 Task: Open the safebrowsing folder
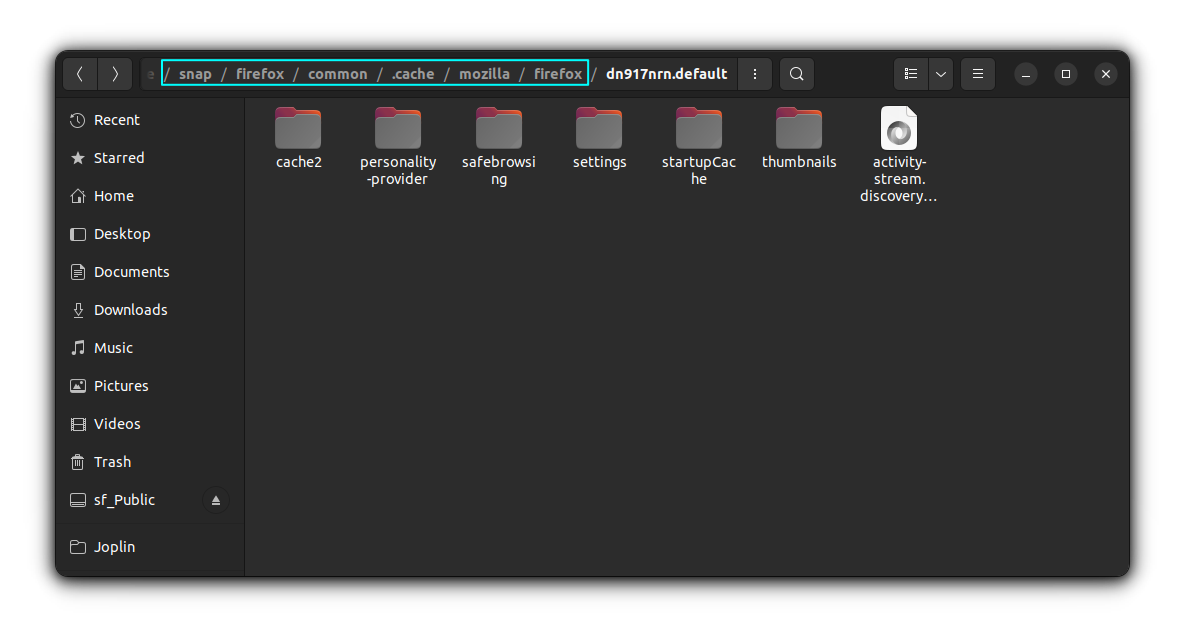point(498,128)
